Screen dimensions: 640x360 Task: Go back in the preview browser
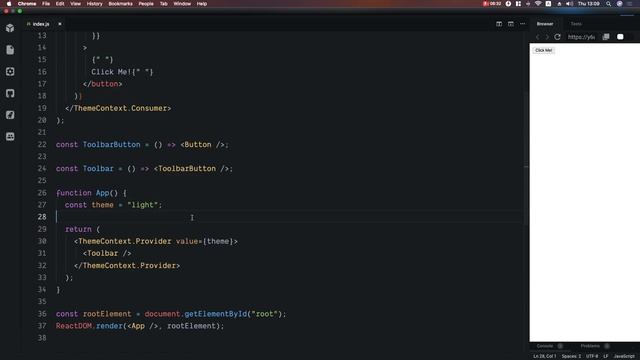(x=538, y=37)
